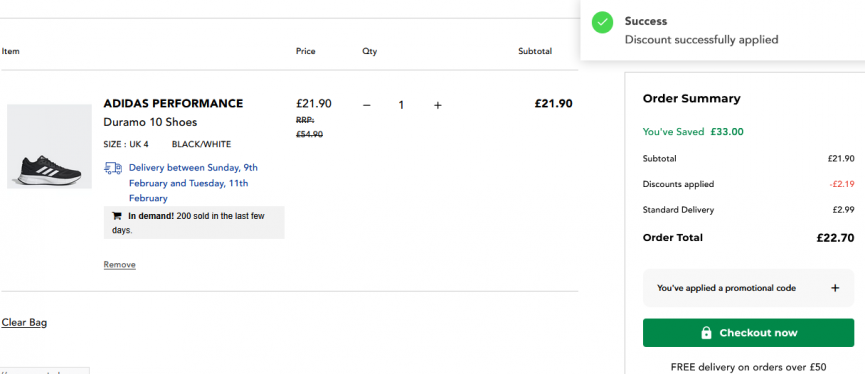The height and width of the screenshot is (374, 865).
Task: Click the Price column header
Action: click(x=306, y=51)
